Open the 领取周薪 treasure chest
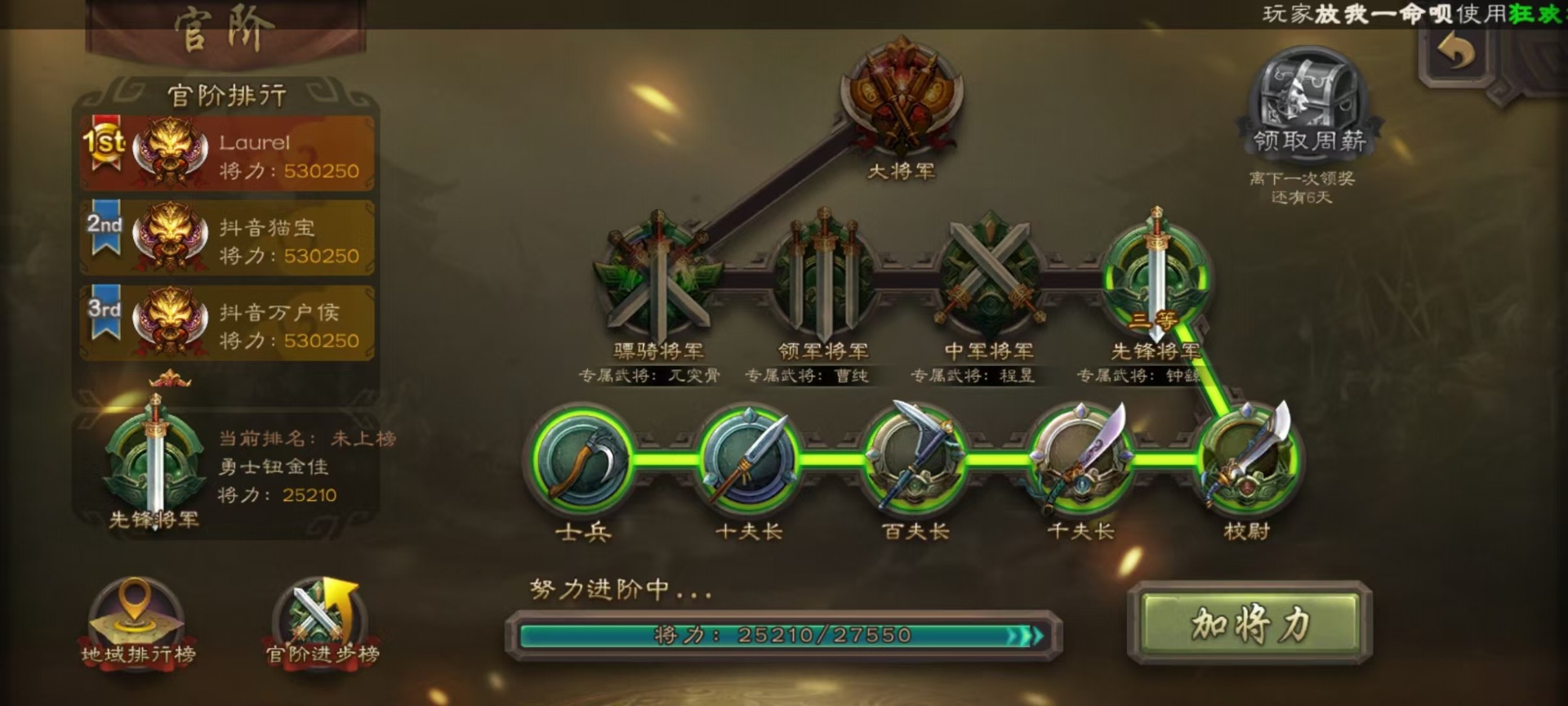Screen dimensions: 1568x706 pyautogui.click(x=1308, y=100)
